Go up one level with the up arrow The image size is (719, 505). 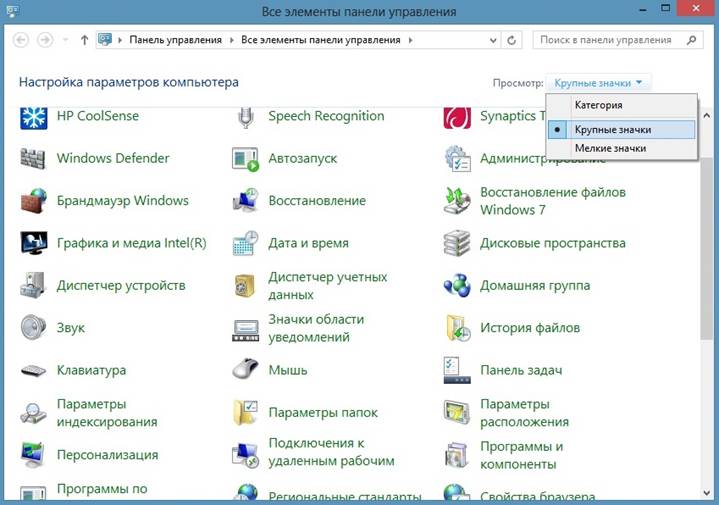coord(84,40)
